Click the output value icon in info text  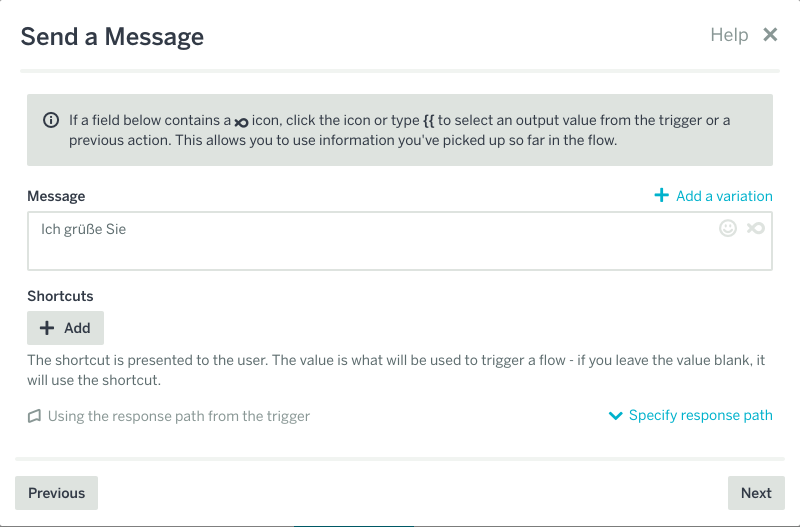(x=241, y=122)
